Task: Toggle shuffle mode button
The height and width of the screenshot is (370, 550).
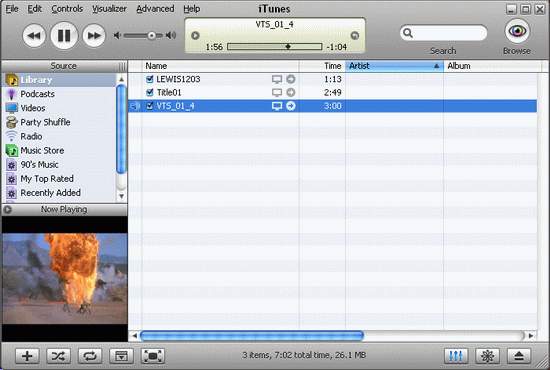Action: click(59, 356)
